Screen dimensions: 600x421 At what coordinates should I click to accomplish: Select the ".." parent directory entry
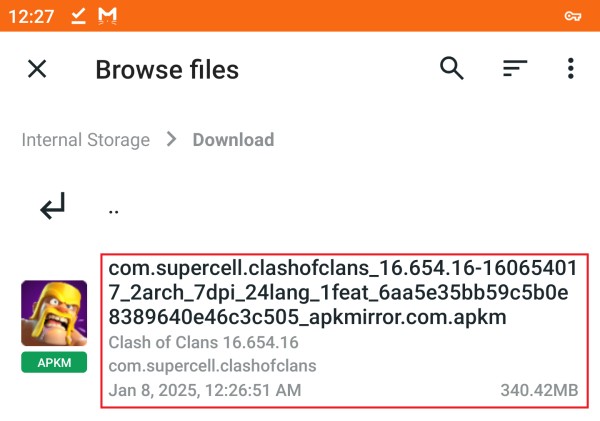(x=114, y=211)
